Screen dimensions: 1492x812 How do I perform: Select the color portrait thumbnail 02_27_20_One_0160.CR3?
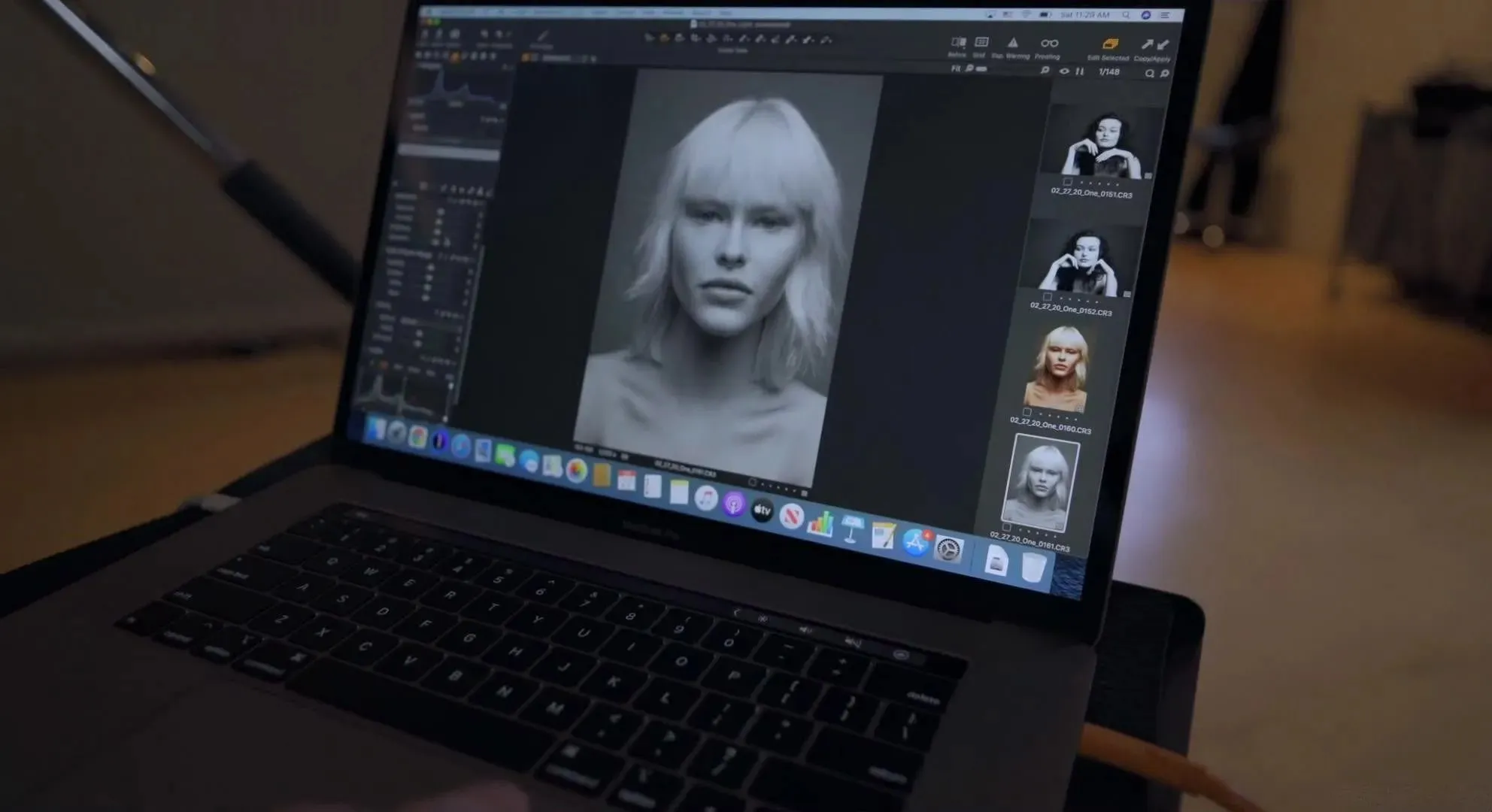[x=1057, y=368]
